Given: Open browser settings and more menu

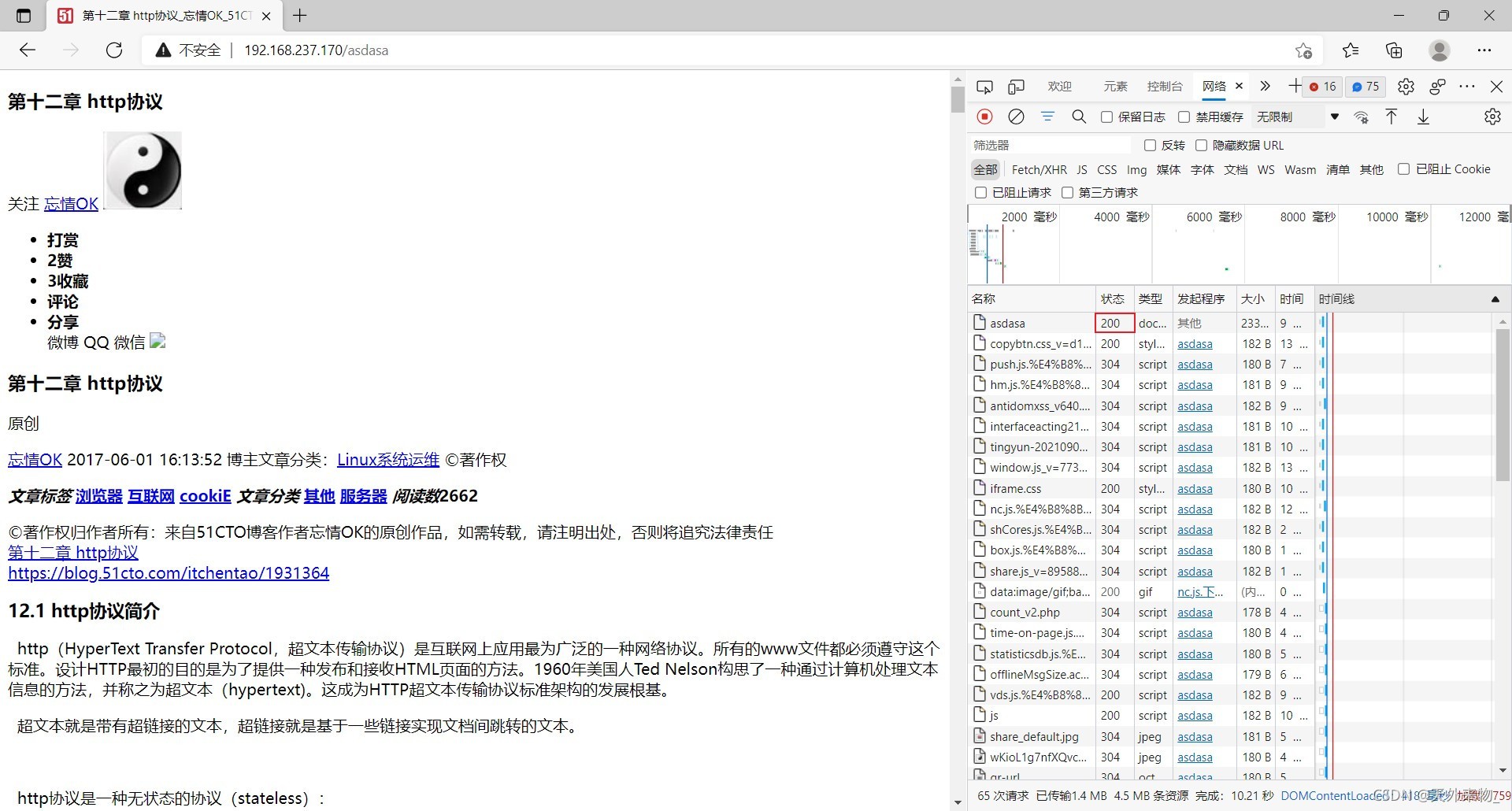Looking at the screenshot, I should [x=1484, y=50].
